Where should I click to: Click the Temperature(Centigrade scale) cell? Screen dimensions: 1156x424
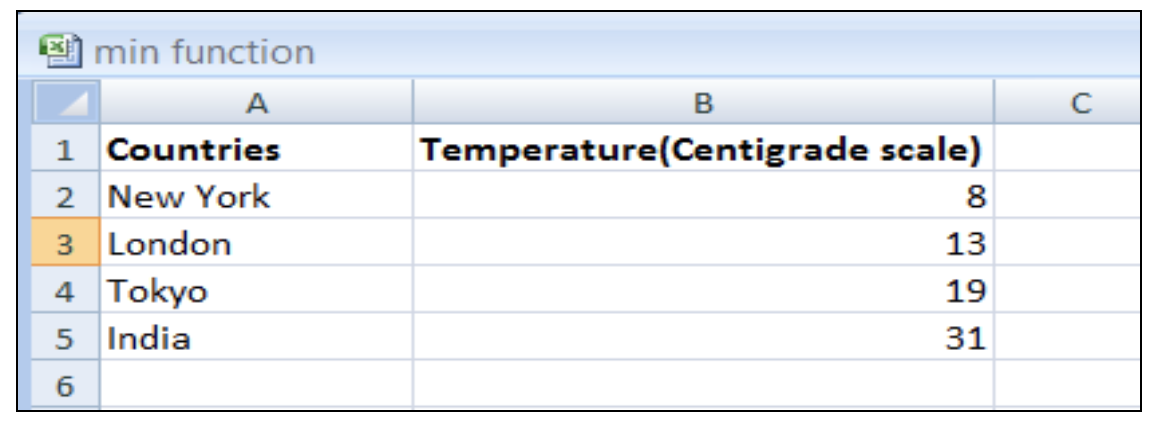(x=703, y=147)
